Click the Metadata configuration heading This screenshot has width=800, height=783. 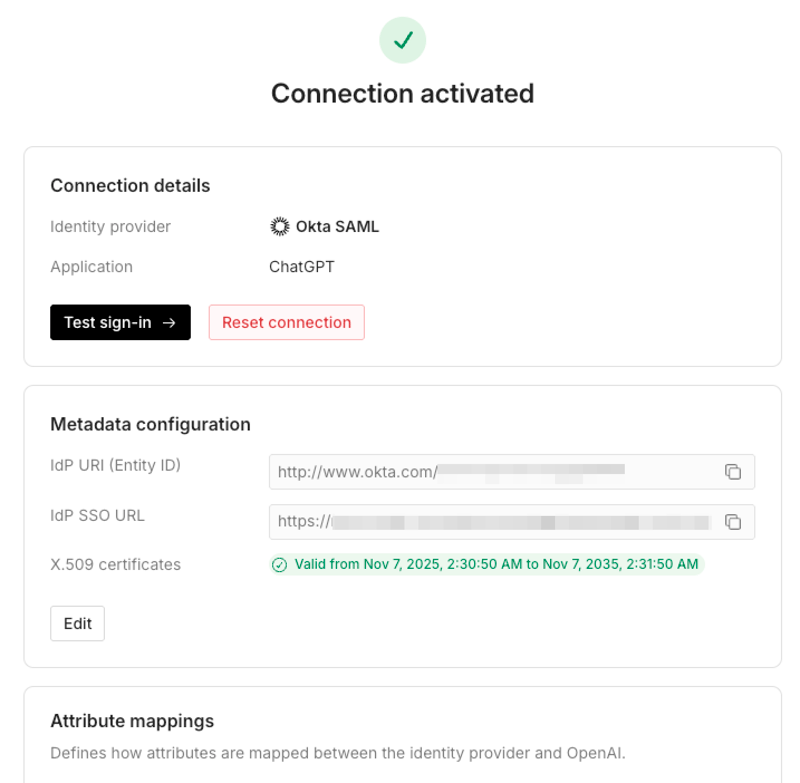150,424
